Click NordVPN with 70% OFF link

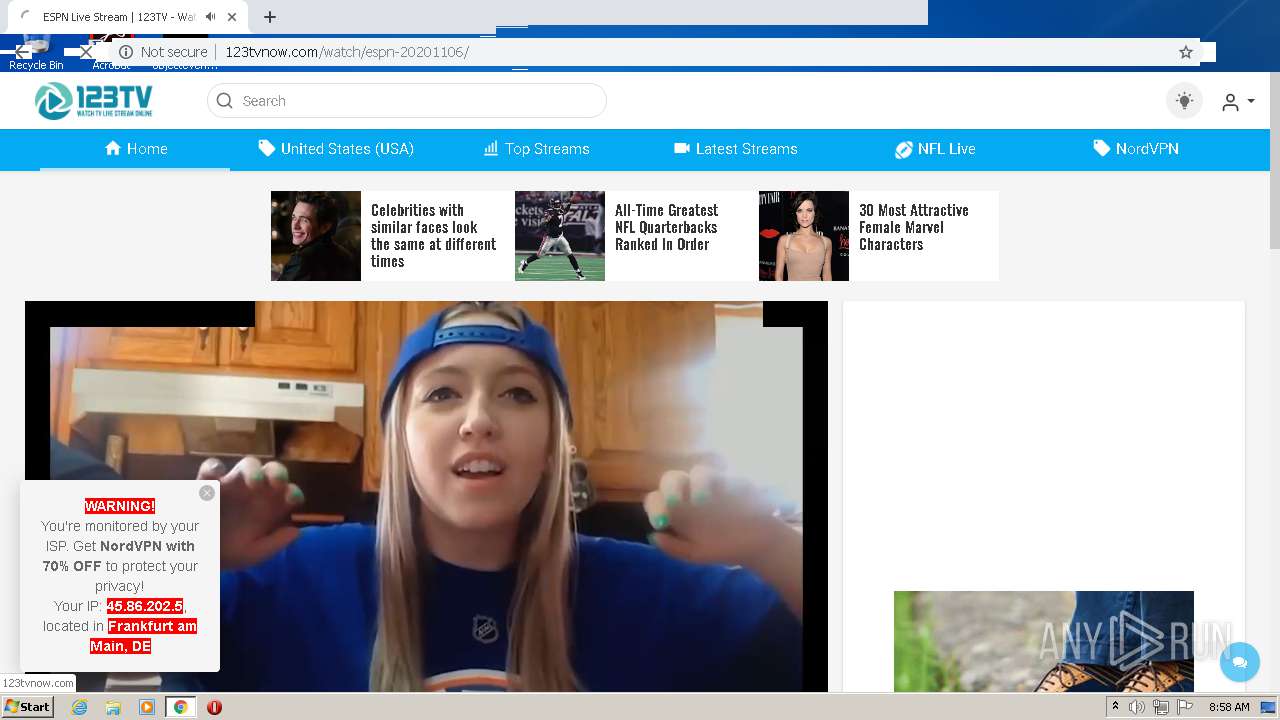(x=119, y=556)
